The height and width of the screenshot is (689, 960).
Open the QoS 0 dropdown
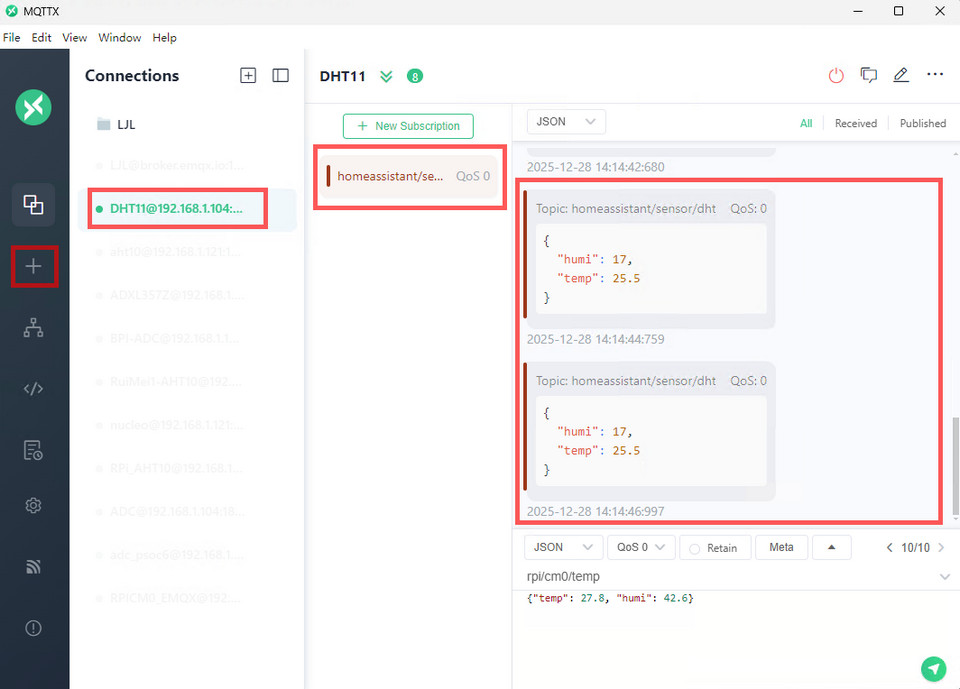click(641, 547)
